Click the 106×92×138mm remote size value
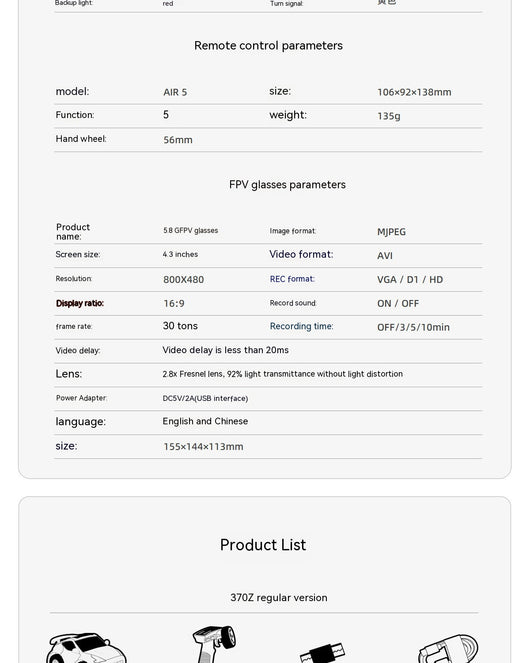This screenshot has width=530, height=663. (414, 92)
